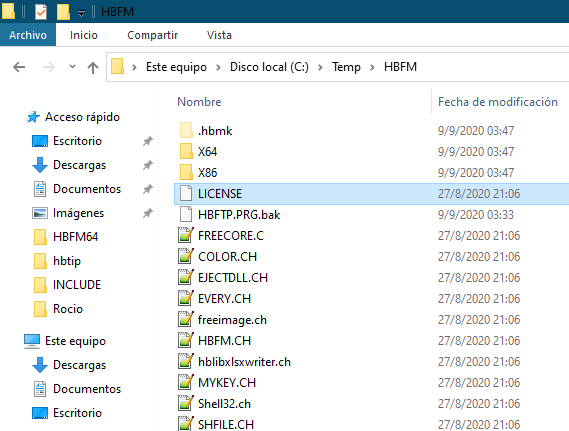Open hbtip folder in navigation pane

pyautogui.click(x=67, y=261)
